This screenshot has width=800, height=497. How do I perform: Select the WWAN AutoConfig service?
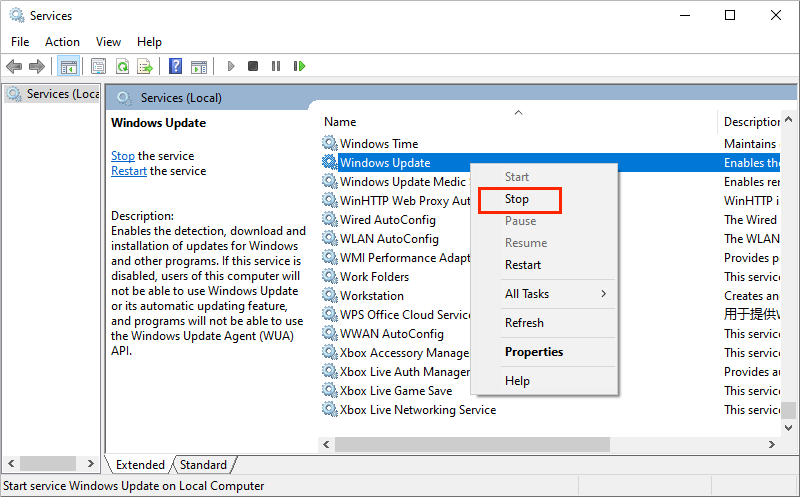[391, 334]
